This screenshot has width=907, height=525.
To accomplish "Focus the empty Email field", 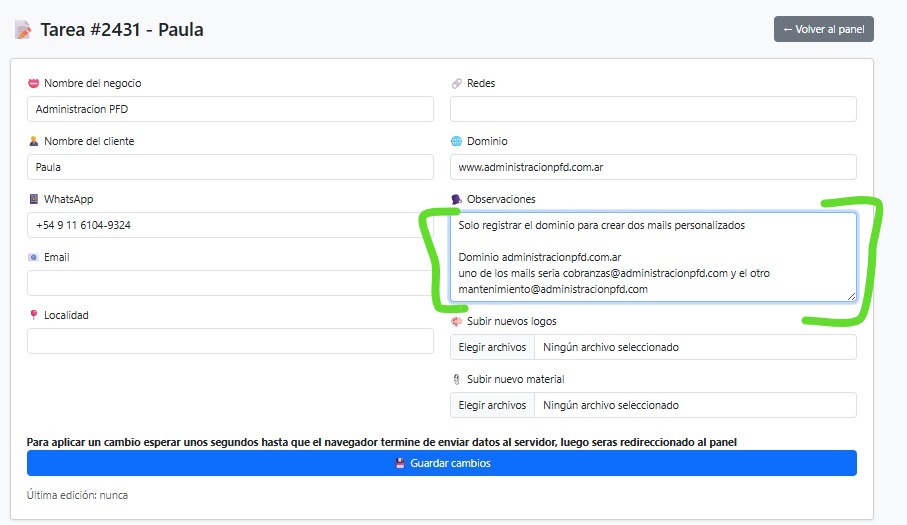I will (230, 283).
